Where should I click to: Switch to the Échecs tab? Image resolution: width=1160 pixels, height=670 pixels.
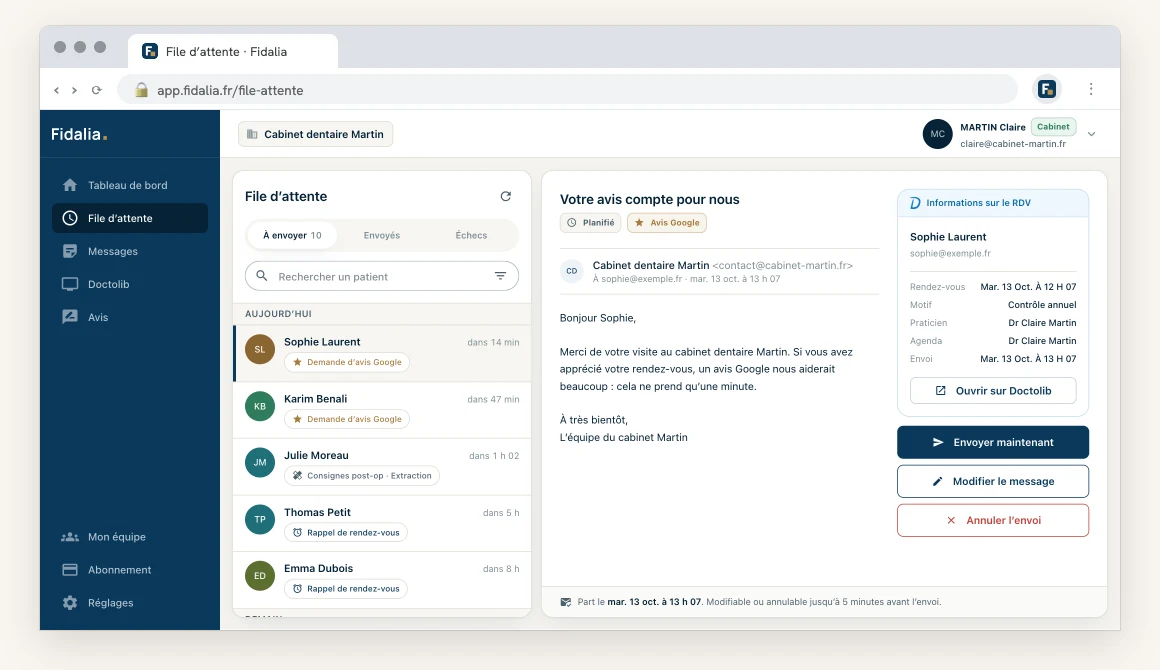[x=471, y=235]
